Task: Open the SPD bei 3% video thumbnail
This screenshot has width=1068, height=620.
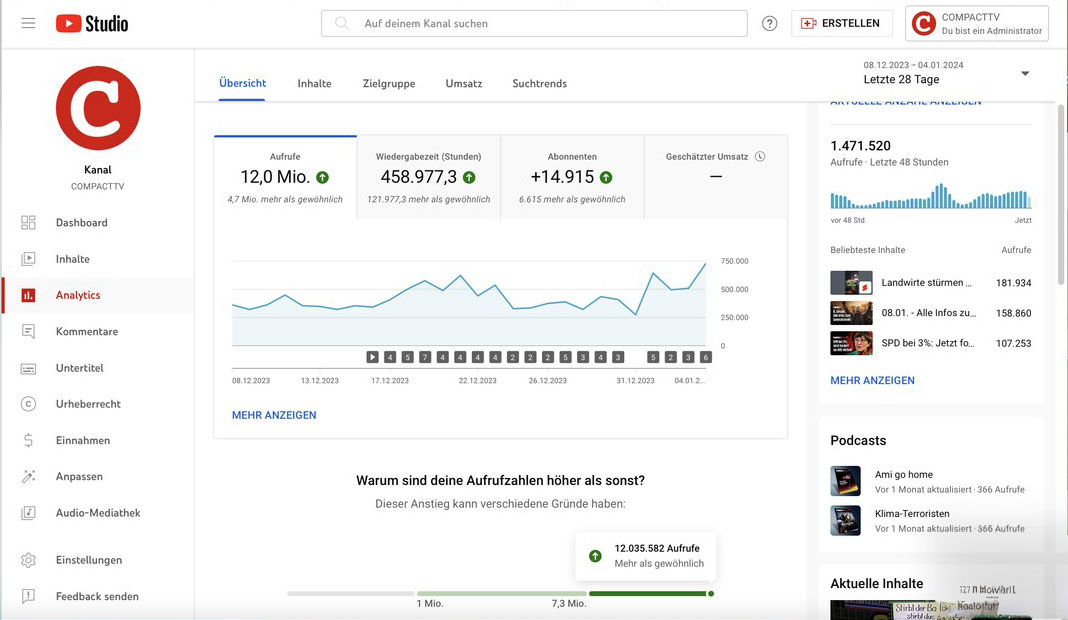Action: [851, 343]
